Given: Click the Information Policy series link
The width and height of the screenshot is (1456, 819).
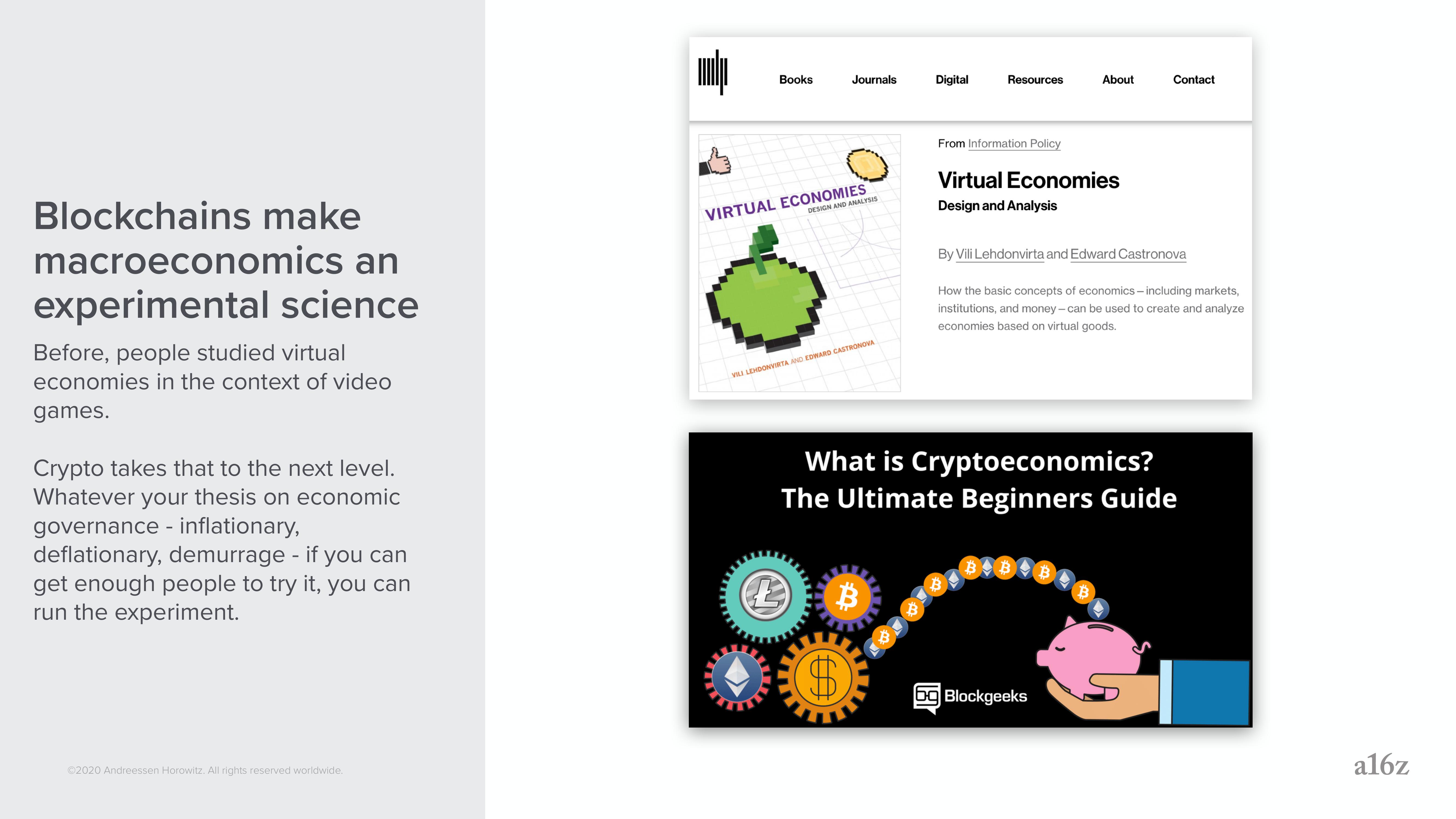Looking at the screenshot, I should pos(1013,143).
